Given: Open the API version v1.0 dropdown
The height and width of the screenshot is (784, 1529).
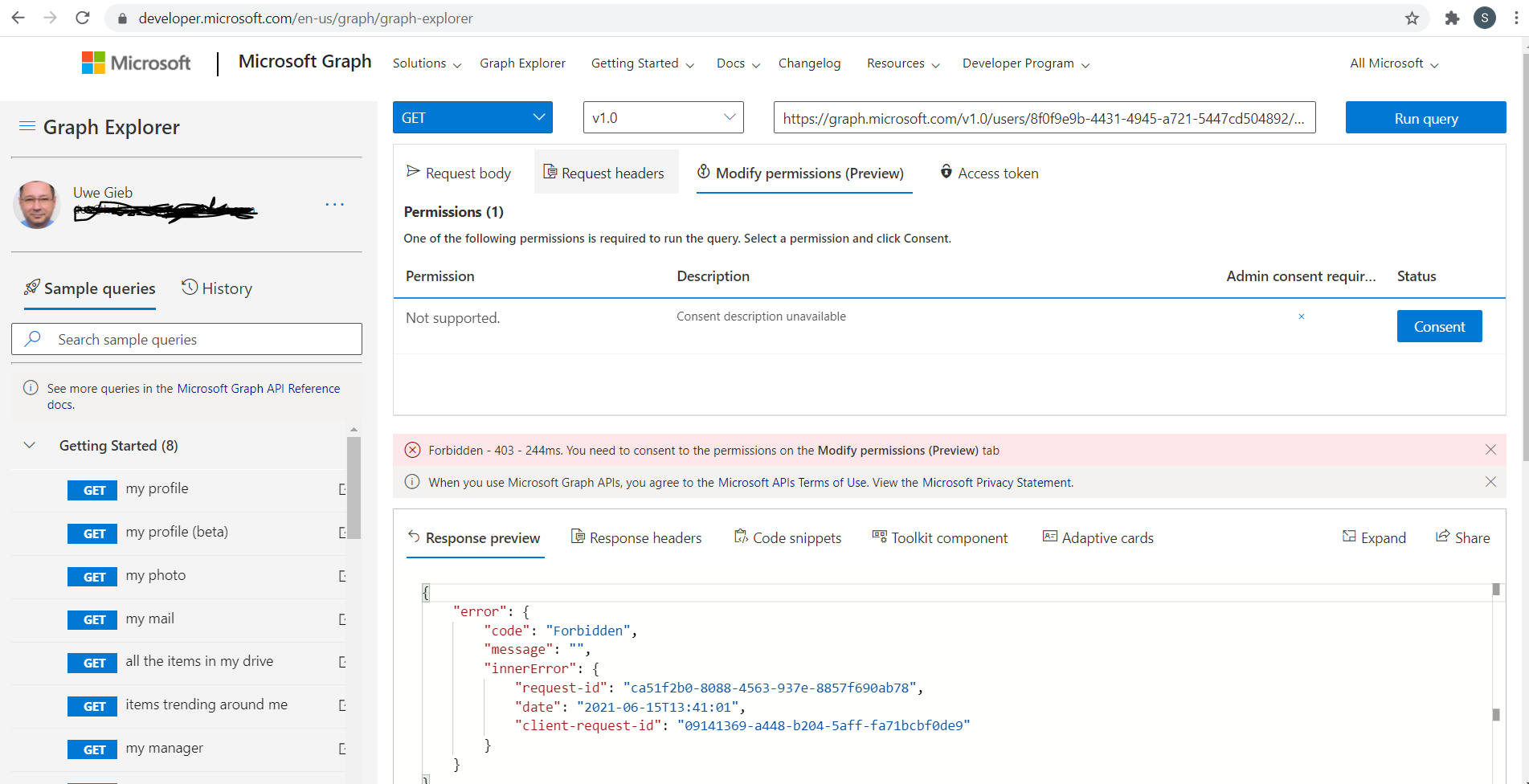Looking at the screenshot, I should click(664, 118).
